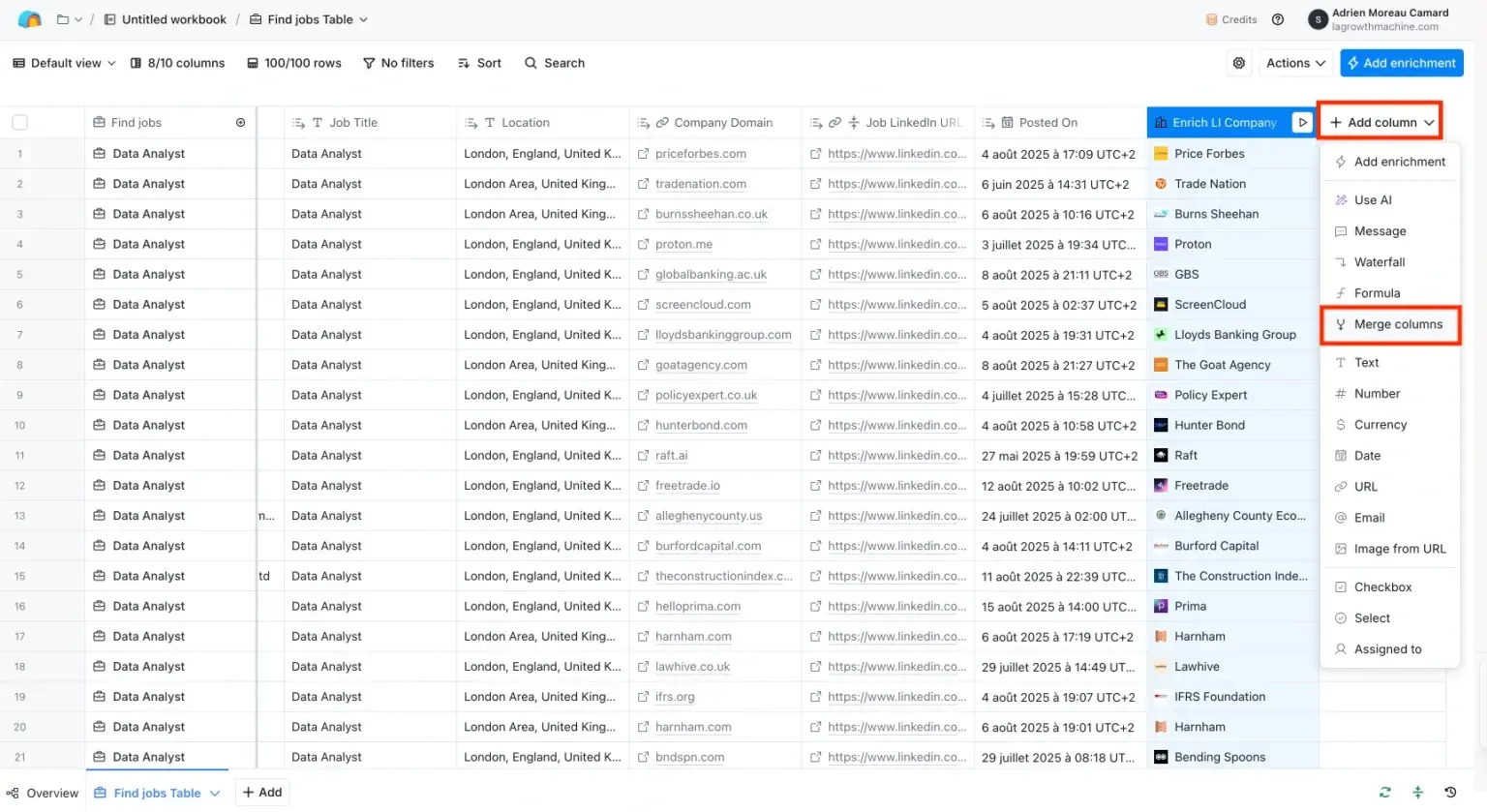
Task: Click the Add tab button at the bottom
Action: click(x=262, y=793)
